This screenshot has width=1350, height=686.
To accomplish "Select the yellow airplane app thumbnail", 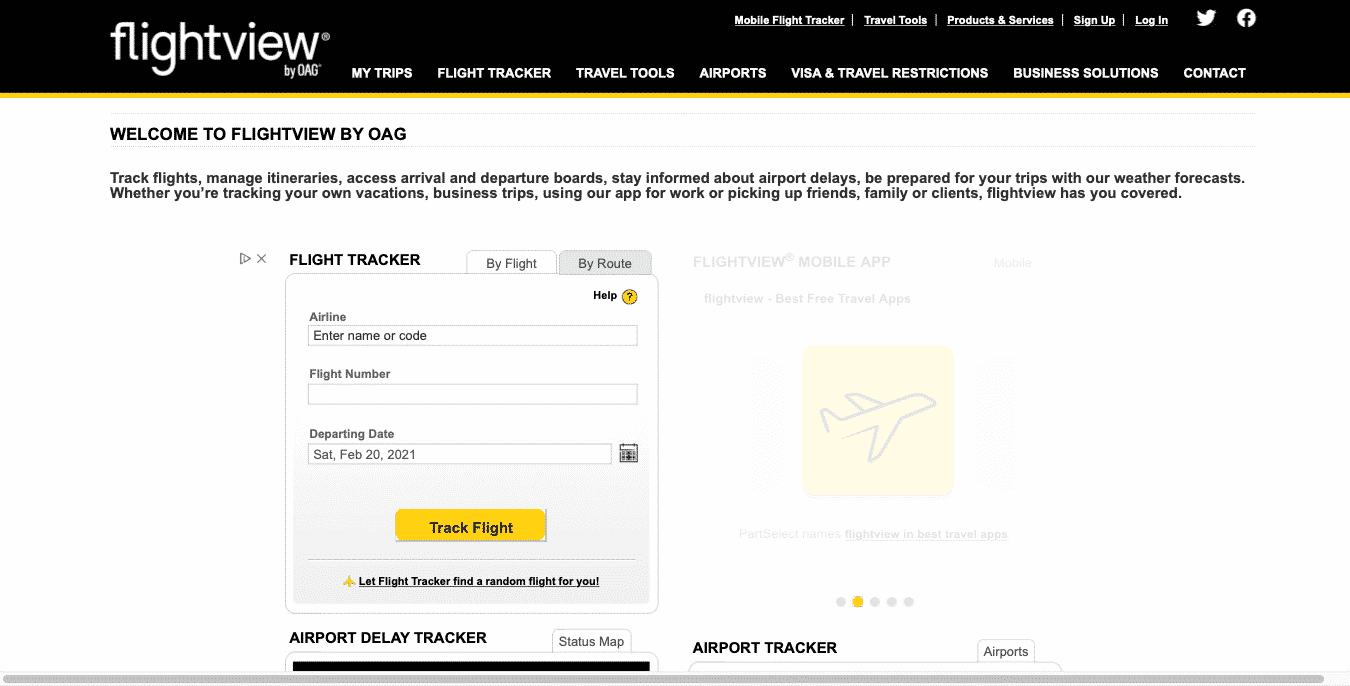I will [877, 420].
